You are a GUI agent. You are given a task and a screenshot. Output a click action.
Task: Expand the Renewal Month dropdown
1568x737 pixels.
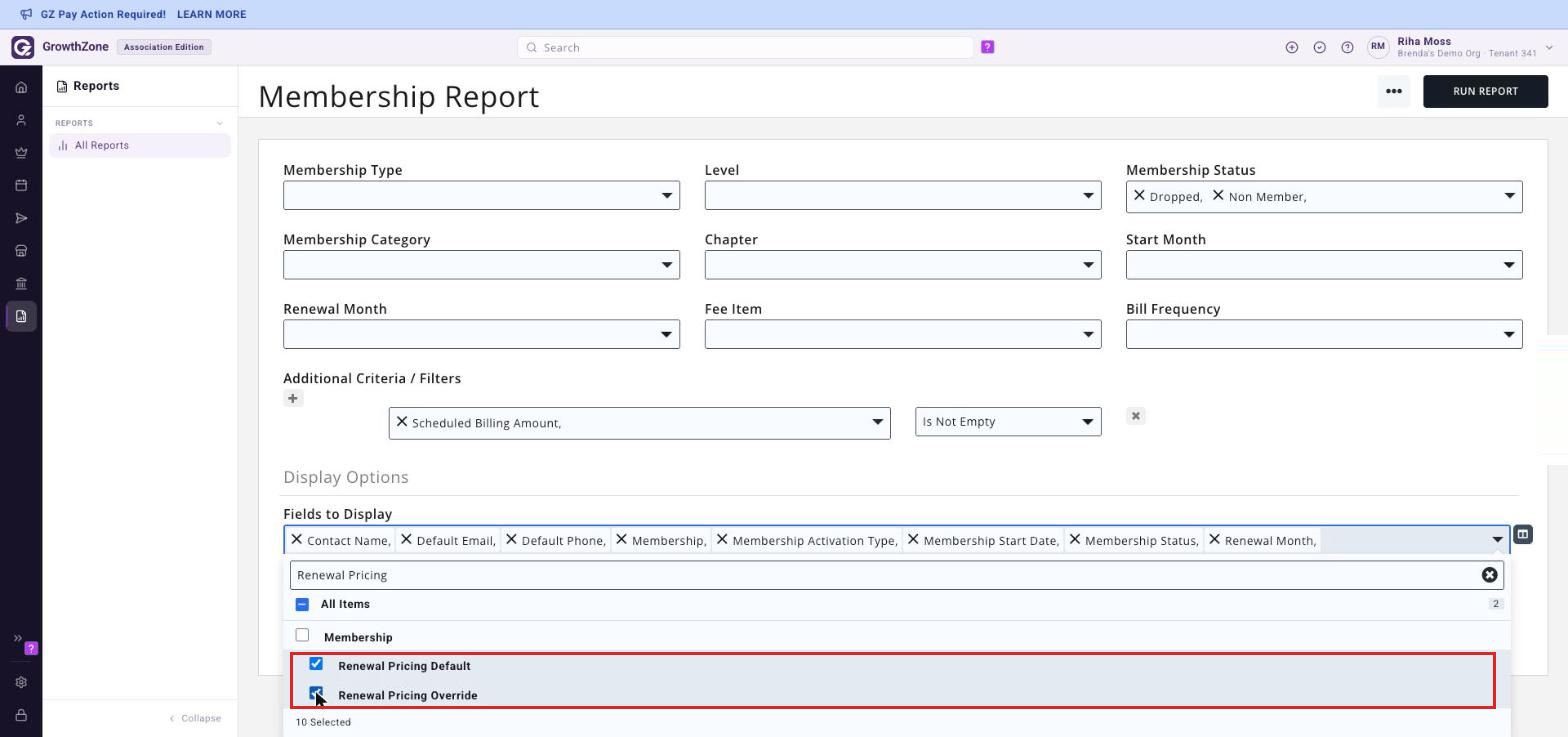point(481,334)
